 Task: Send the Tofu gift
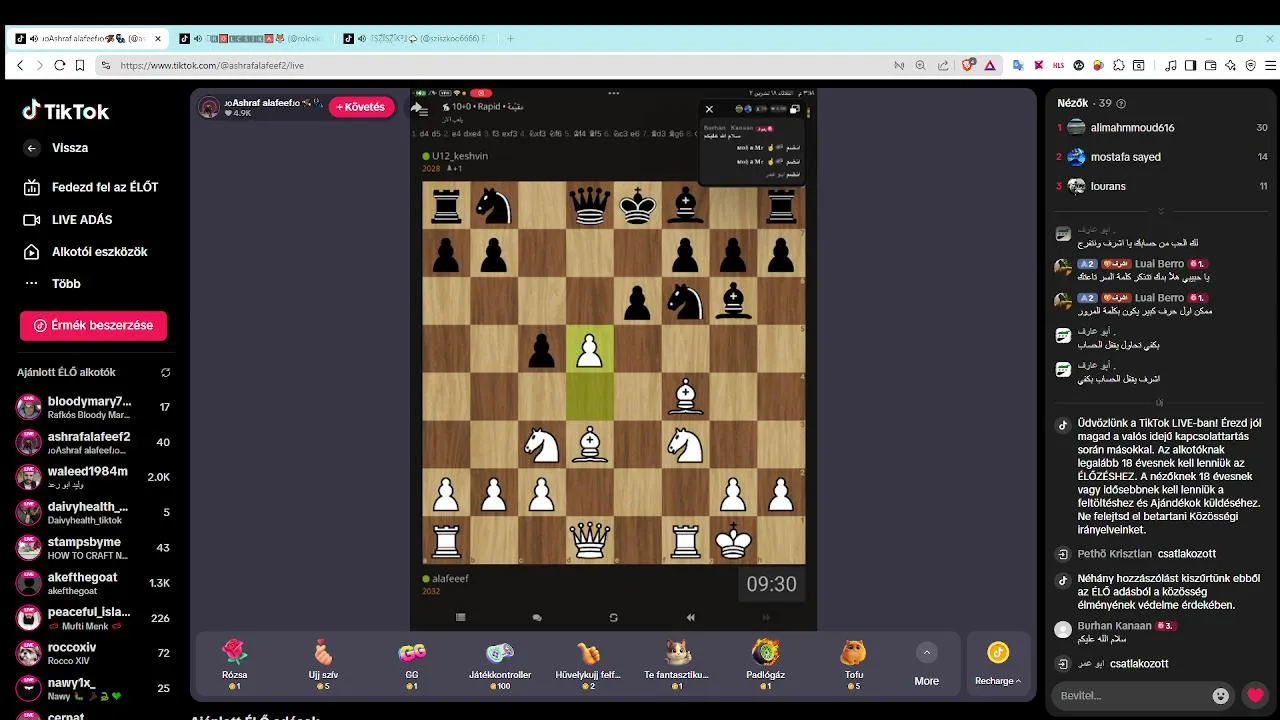(853, 665)
